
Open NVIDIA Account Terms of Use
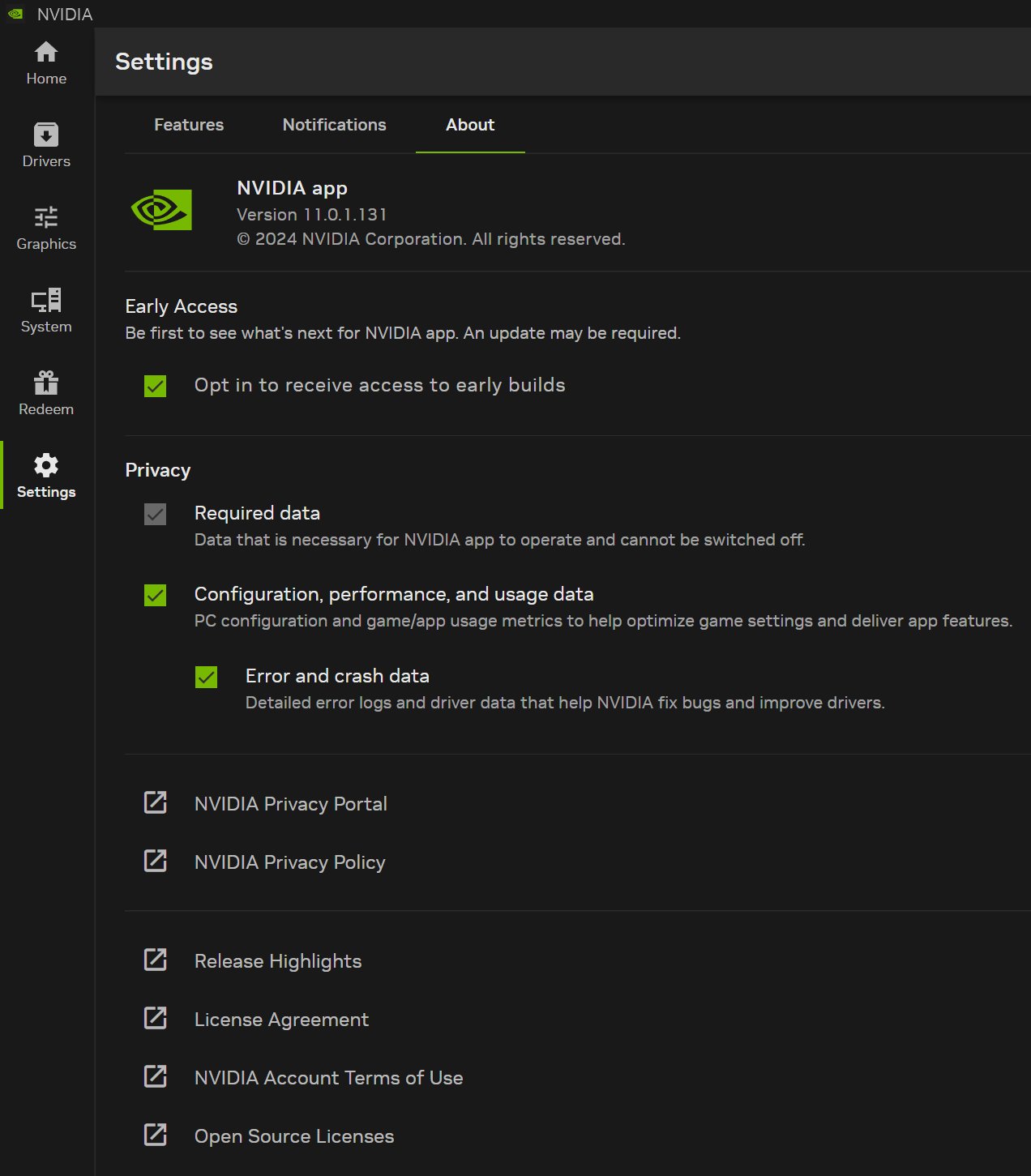click(328, 1077)
